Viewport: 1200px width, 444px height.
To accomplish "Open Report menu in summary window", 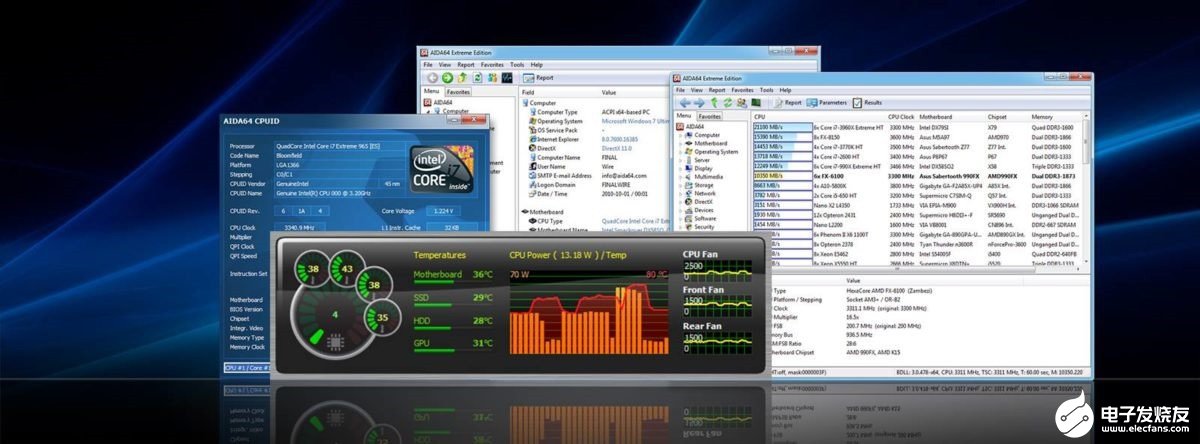I will pyautogui.click(x=468, y=64).
